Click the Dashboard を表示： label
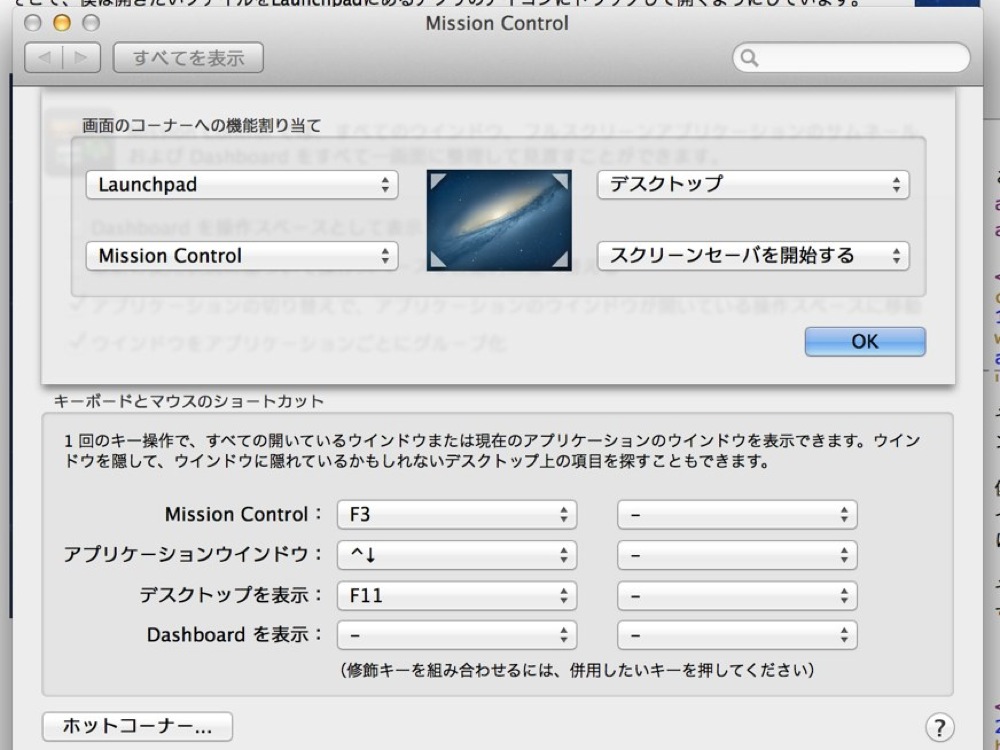 click(x=235, y=635)
